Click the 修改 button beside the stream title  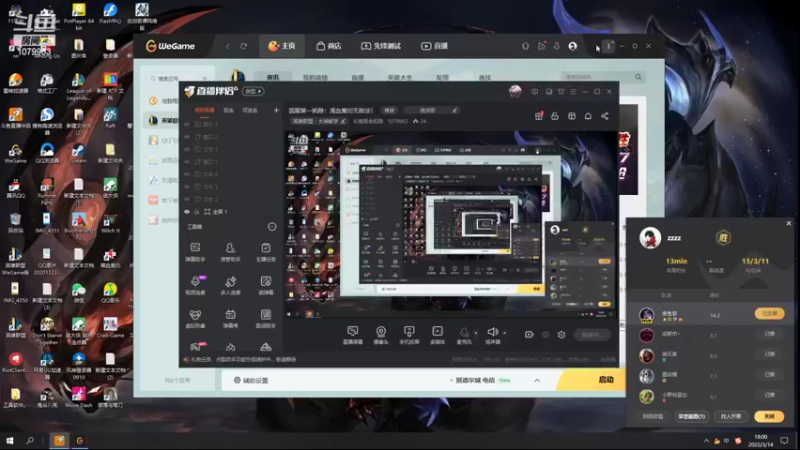tap(389, 110)
